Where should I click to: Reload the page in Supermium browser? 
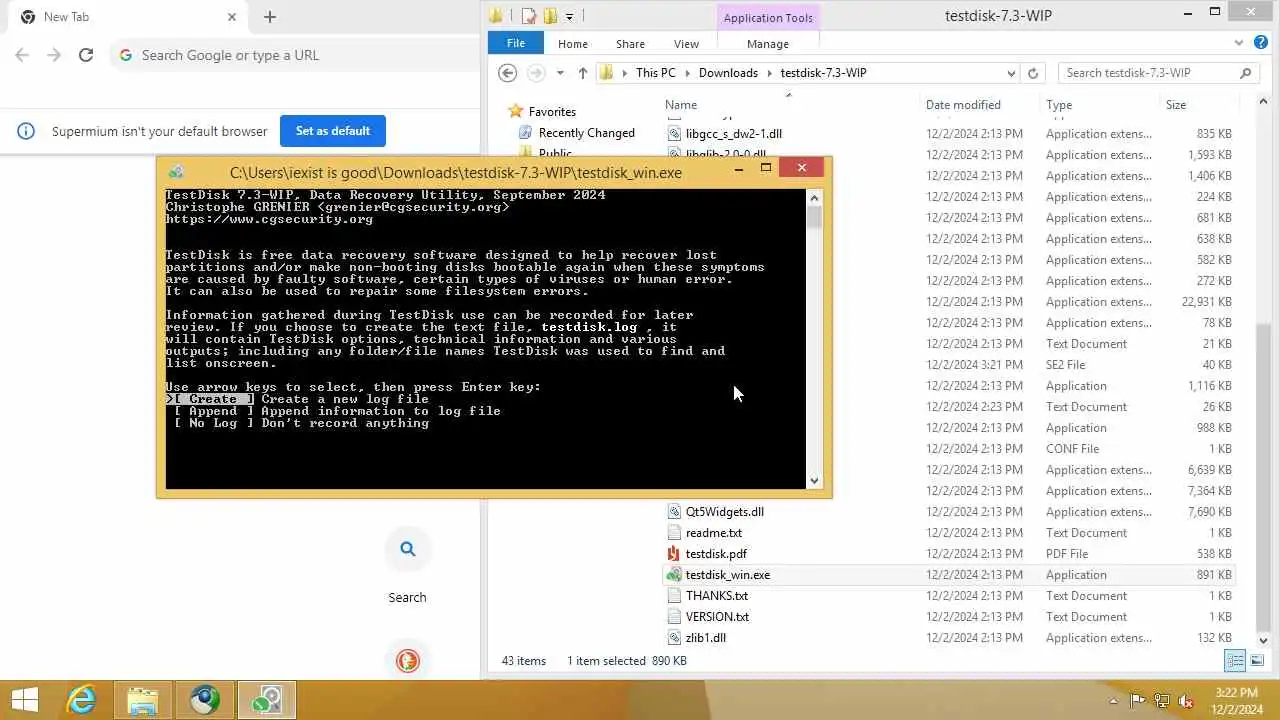86,55
